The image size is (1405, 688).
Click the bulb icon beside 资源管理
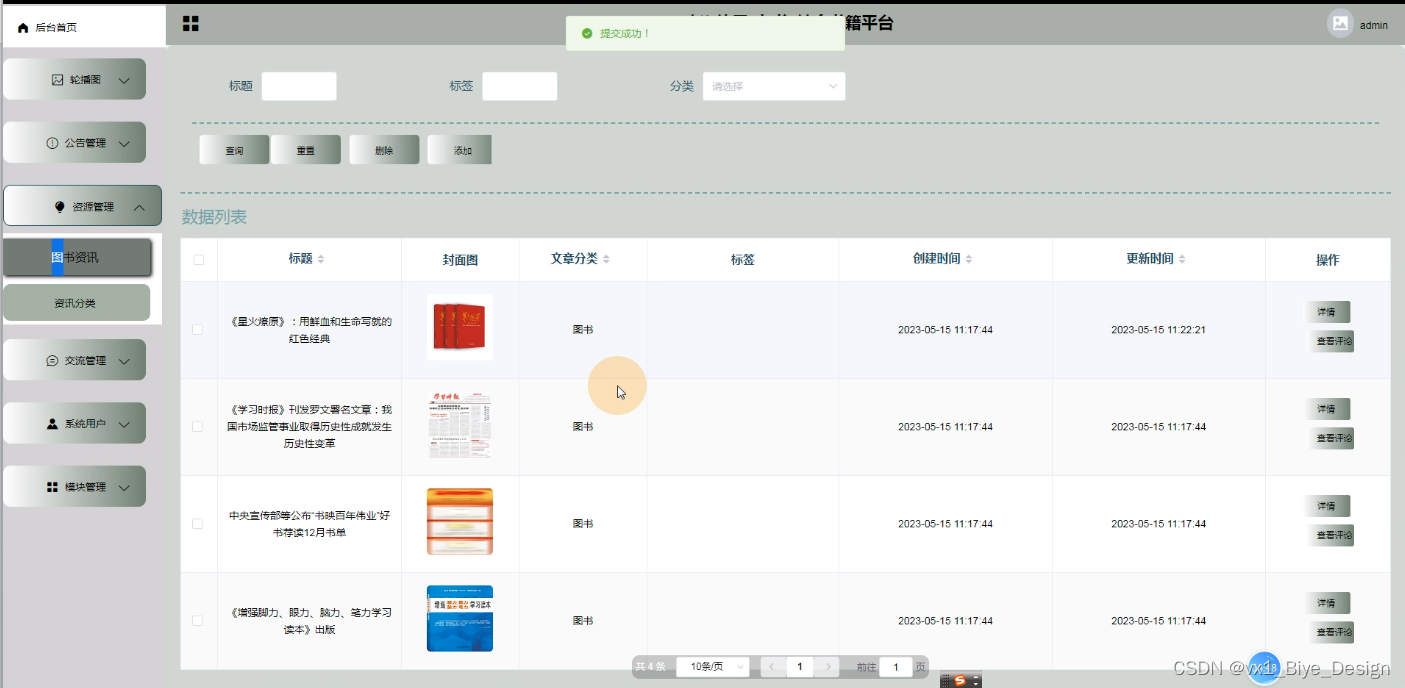tap(59, 207)
